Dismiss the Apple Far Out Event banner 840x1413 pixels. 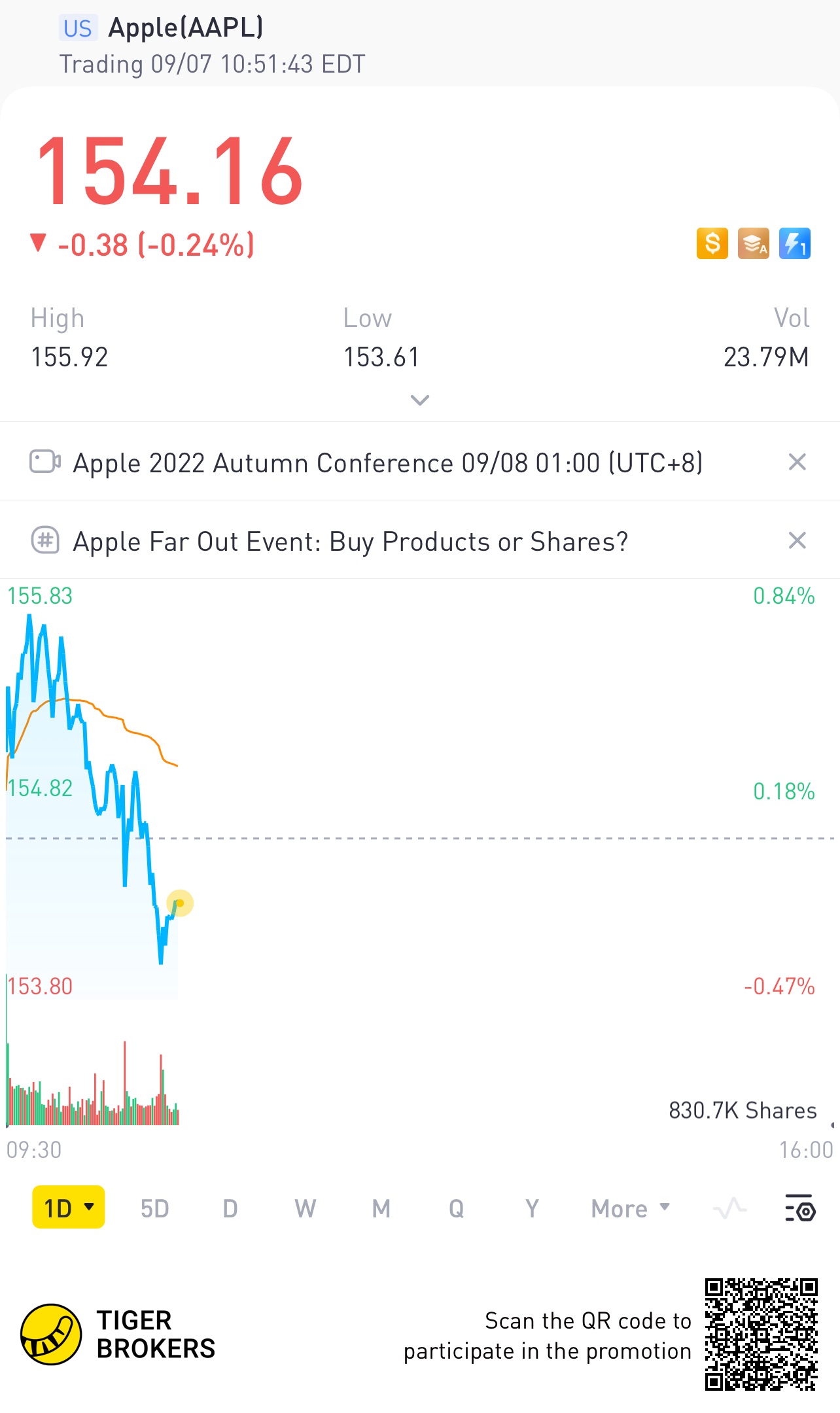point(797,540)
